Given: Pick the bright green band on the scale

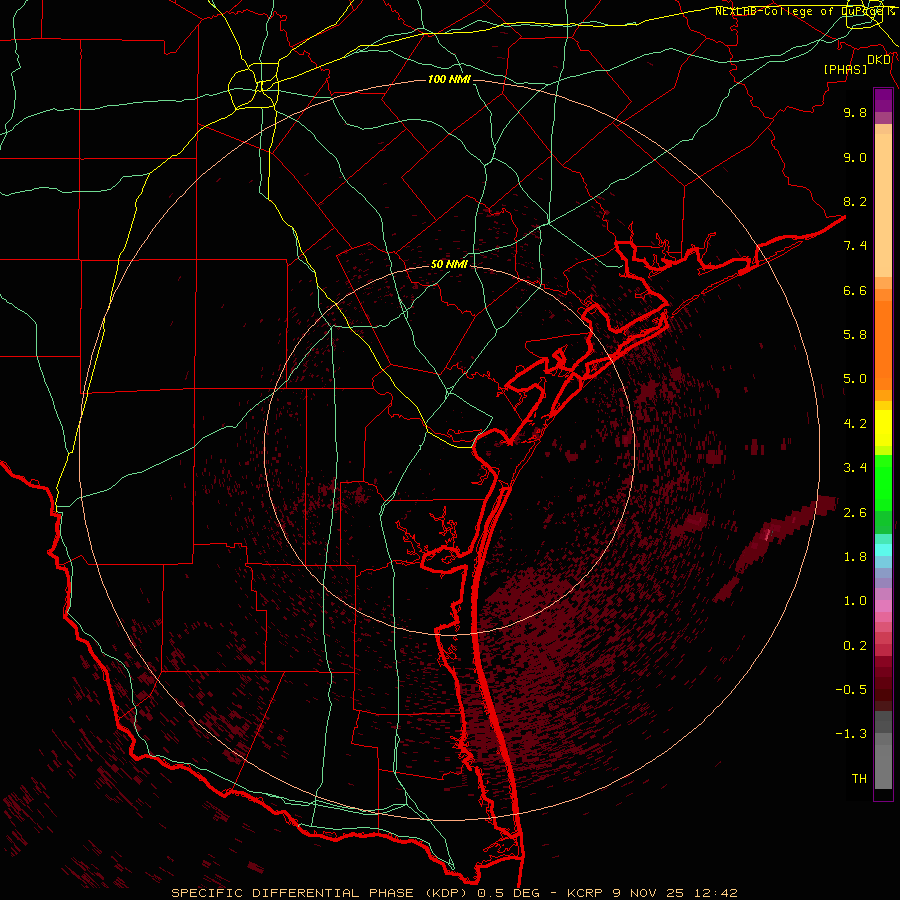Looking at the screenshot, I should coord(883,481).
